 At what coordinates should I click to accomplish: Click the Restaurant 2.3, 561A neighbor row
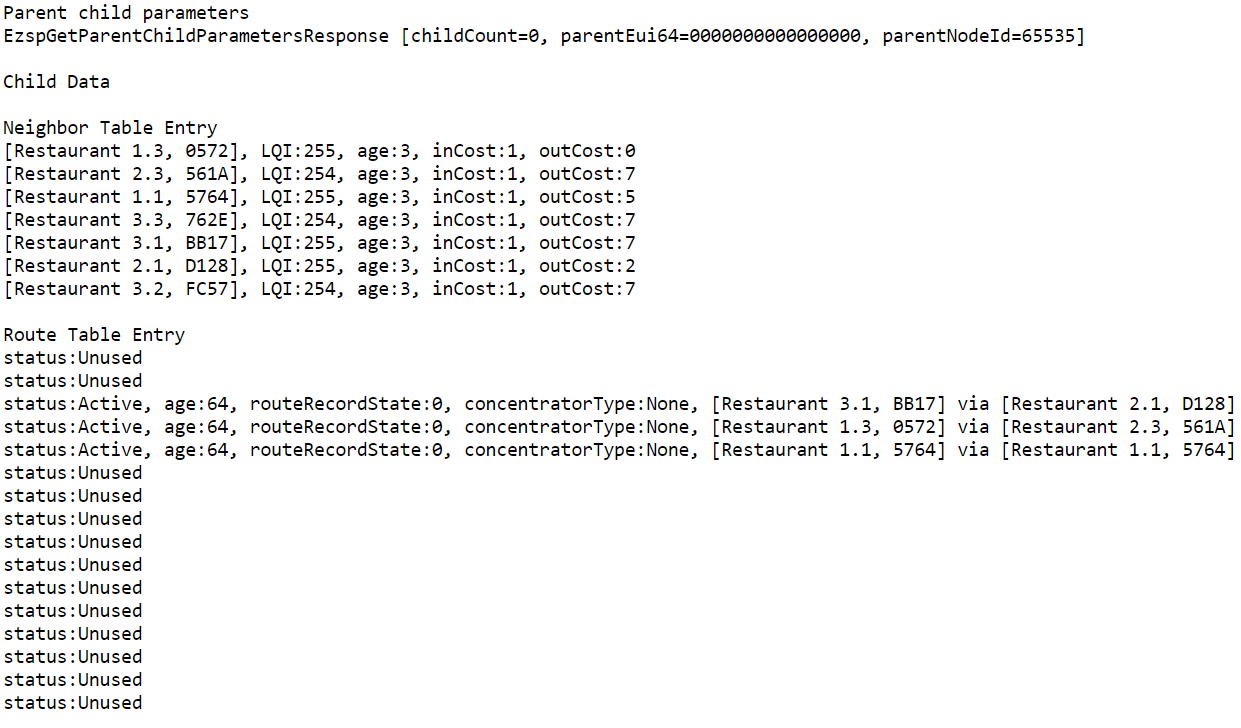coord(320,174)
